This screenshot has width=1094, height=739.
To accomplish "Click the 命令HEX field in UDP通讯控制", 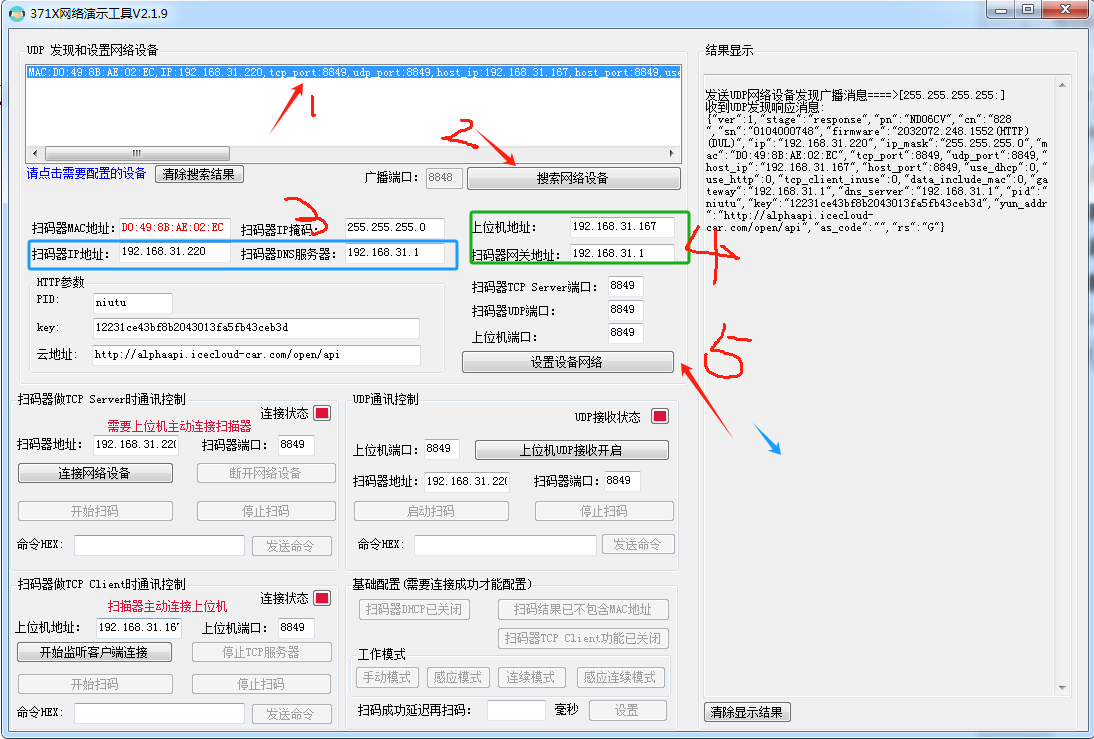I will pos(505,545).
